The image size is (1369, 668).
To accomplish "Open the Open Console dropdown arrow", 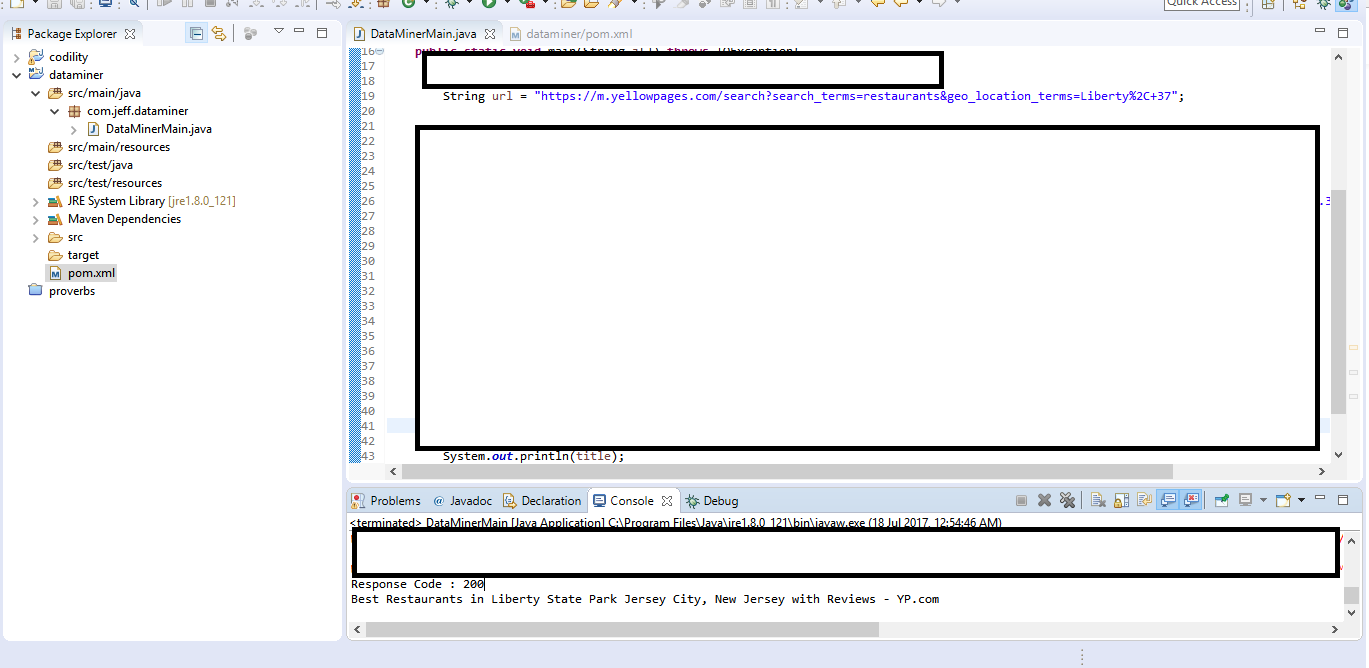I will click(1301, 500).
